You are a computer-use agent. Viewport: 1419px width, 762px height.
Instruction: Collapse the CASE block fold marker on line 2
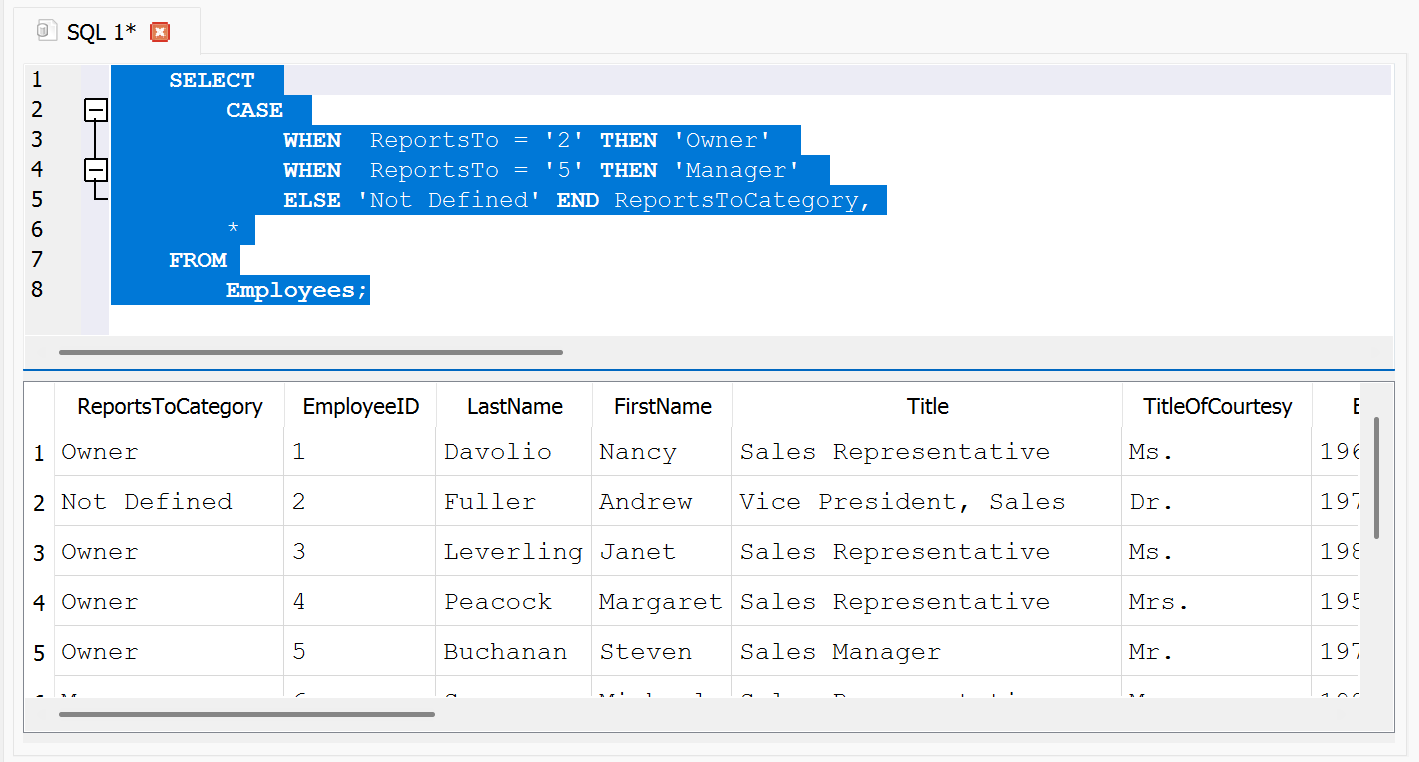pos(96,110)
